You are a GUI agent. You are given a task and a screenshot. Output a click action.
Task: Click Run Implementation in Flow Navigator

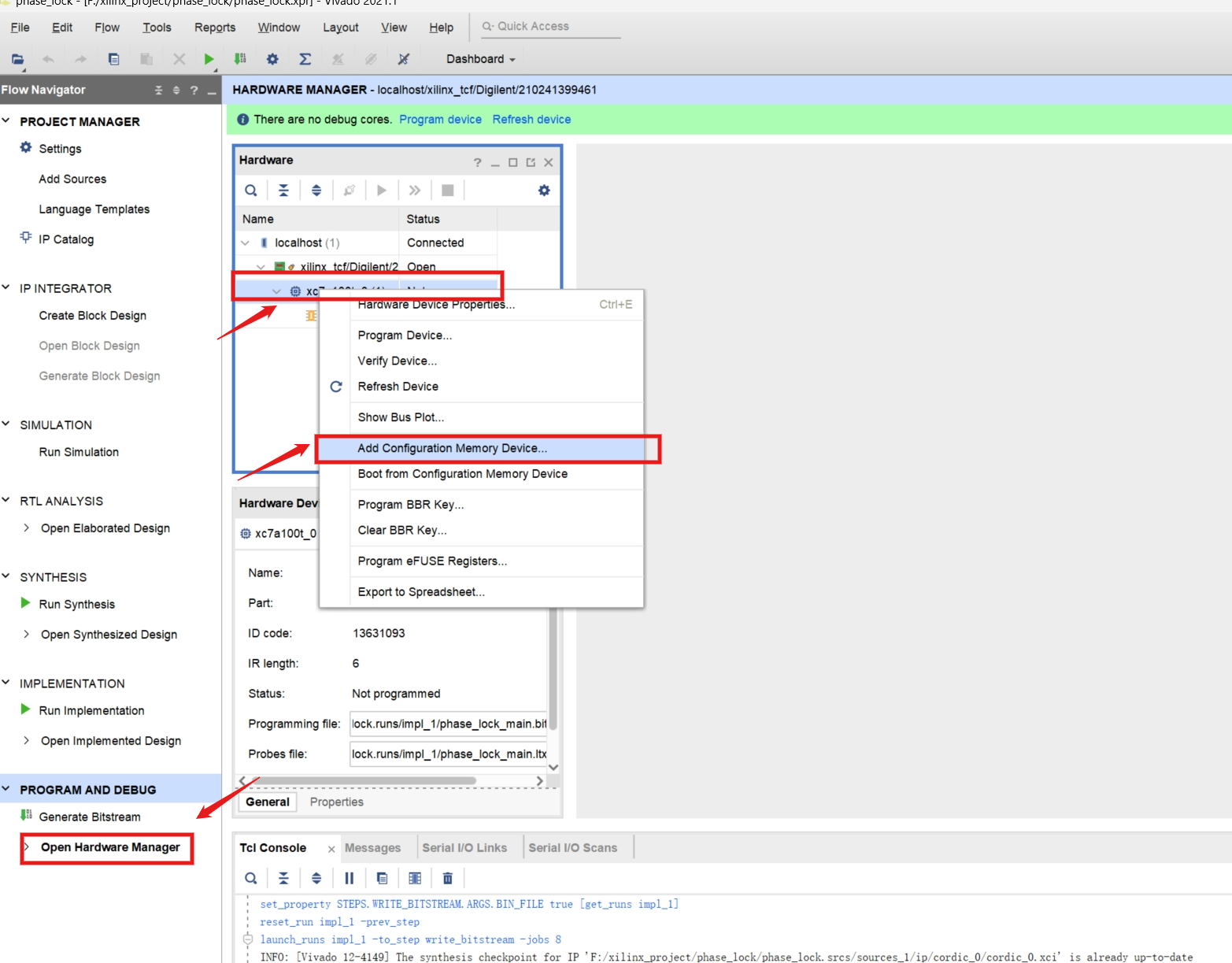[x=91, y=711]
